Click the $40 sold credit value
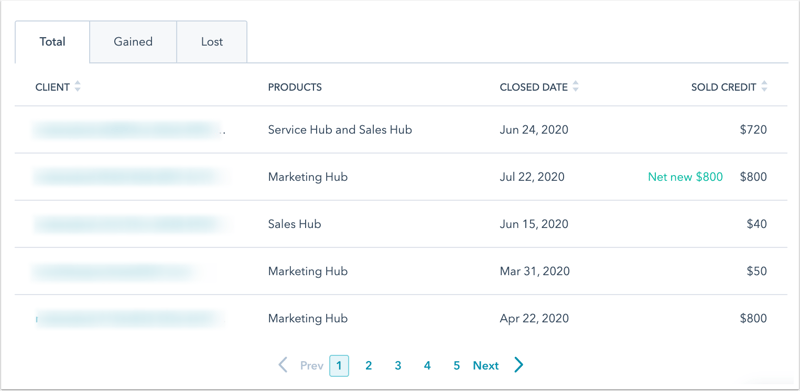The width and height of the screenshot is (800, 391). click(x=756, y=224)
